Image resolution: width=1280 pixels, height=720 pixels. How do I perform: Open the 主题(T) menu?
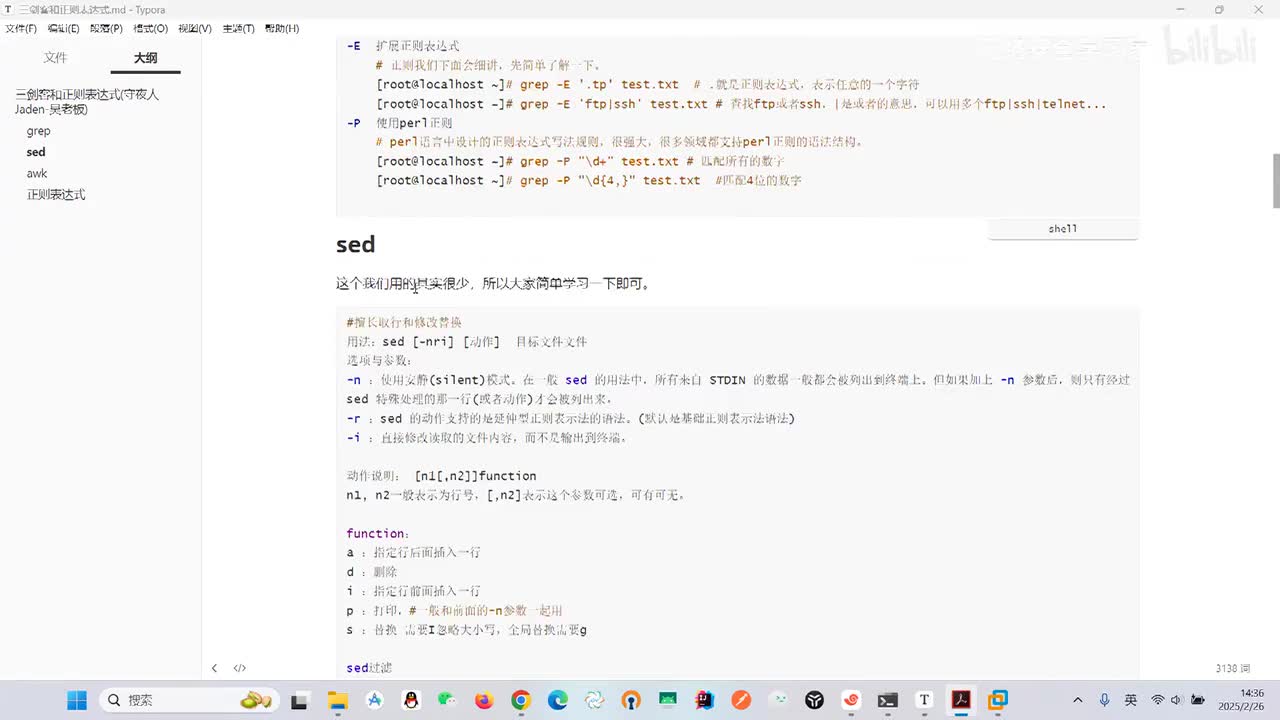[238, 28]
